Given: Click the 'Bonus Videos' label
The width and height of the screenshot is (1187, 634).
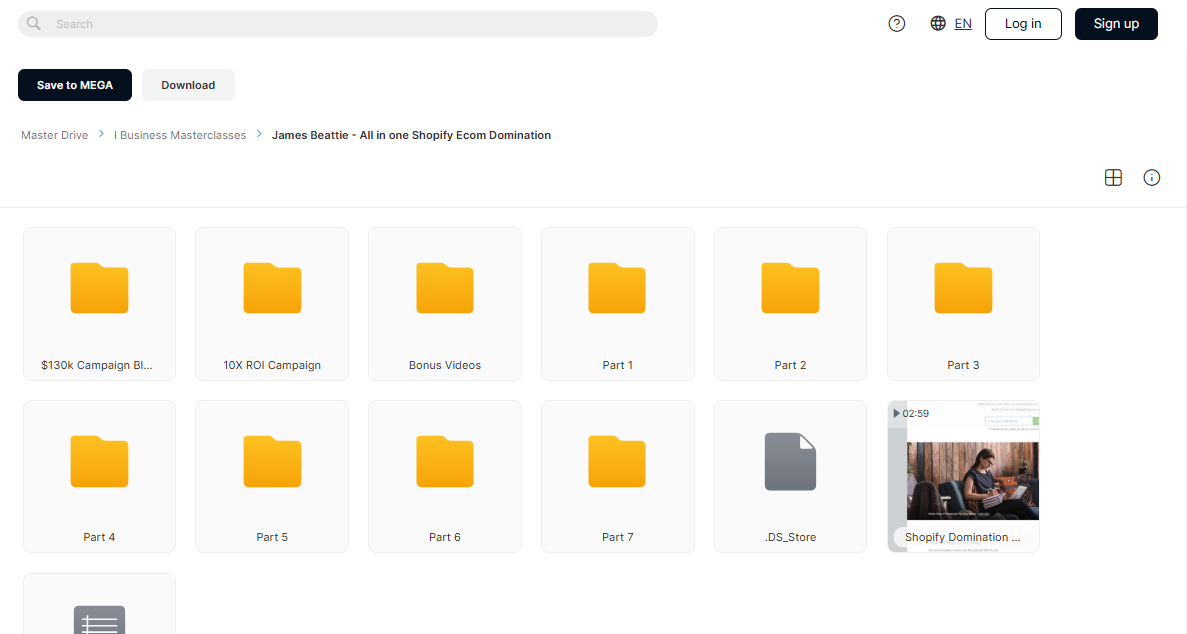Looking at the screenshot, I should click(x=444, y=365).
